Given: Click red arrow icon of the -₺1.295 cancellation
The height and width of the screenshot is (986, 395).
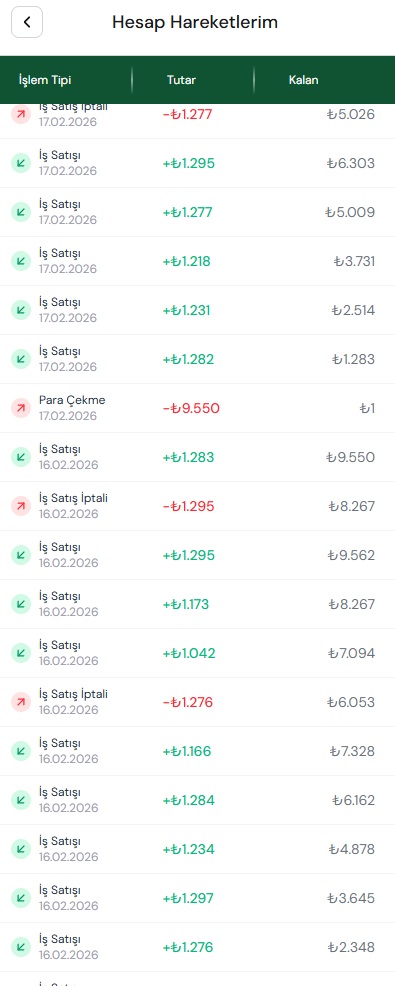Looking at the screenshot, I should click(x=21, y=506).
